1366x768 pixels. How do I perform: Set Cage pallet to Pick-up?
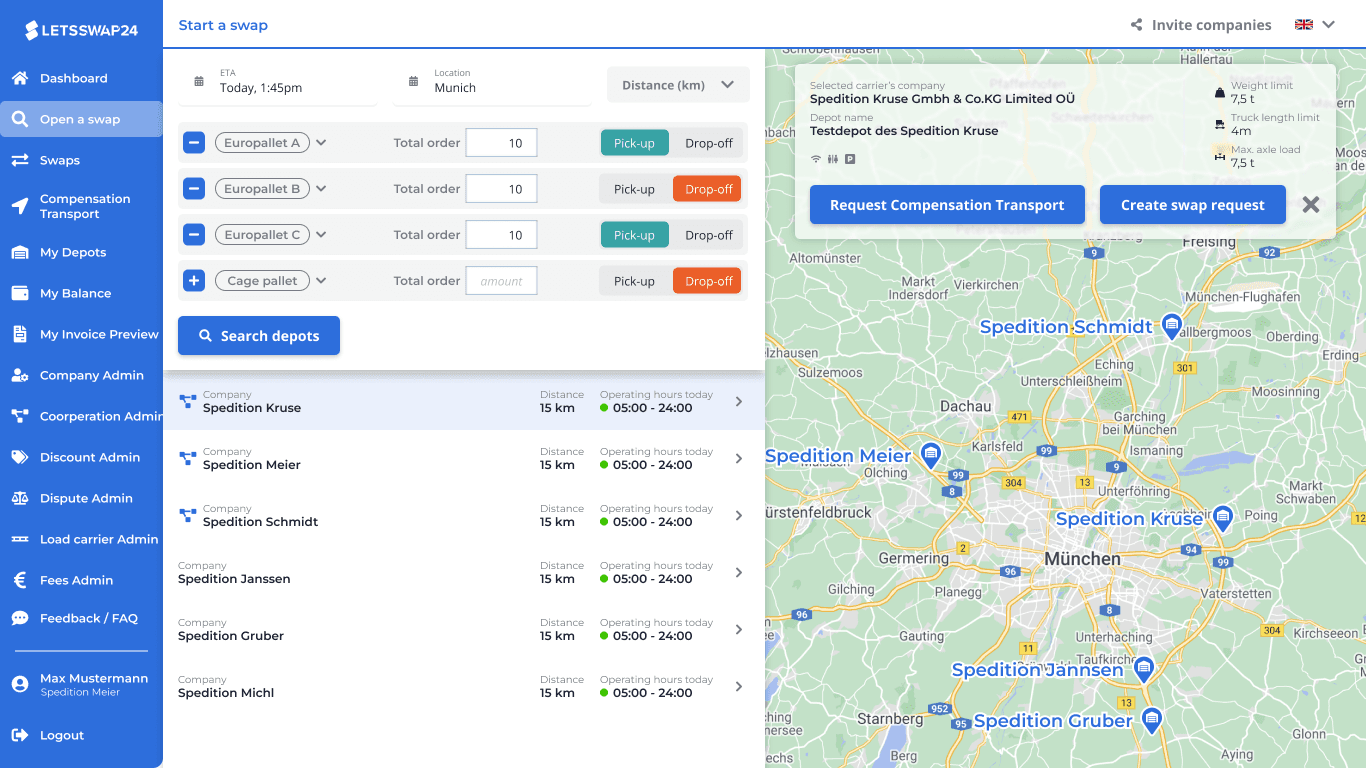click(x=634, y=281)
